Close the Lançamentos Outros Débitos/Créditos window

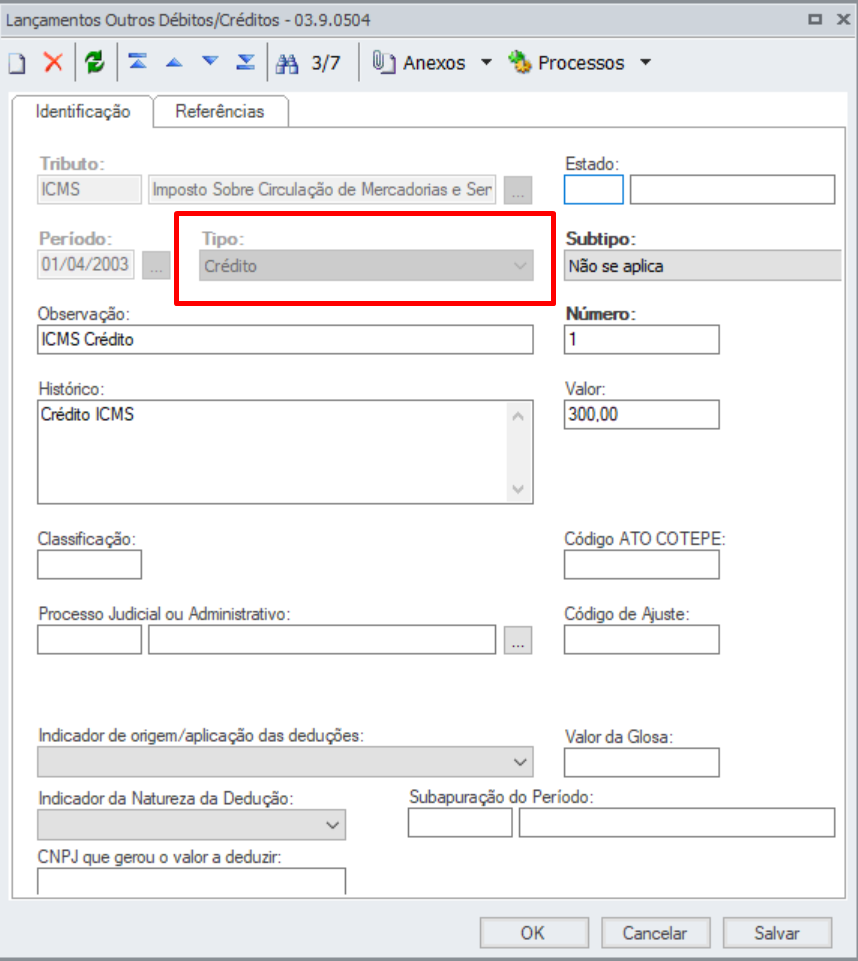[843, 20]
